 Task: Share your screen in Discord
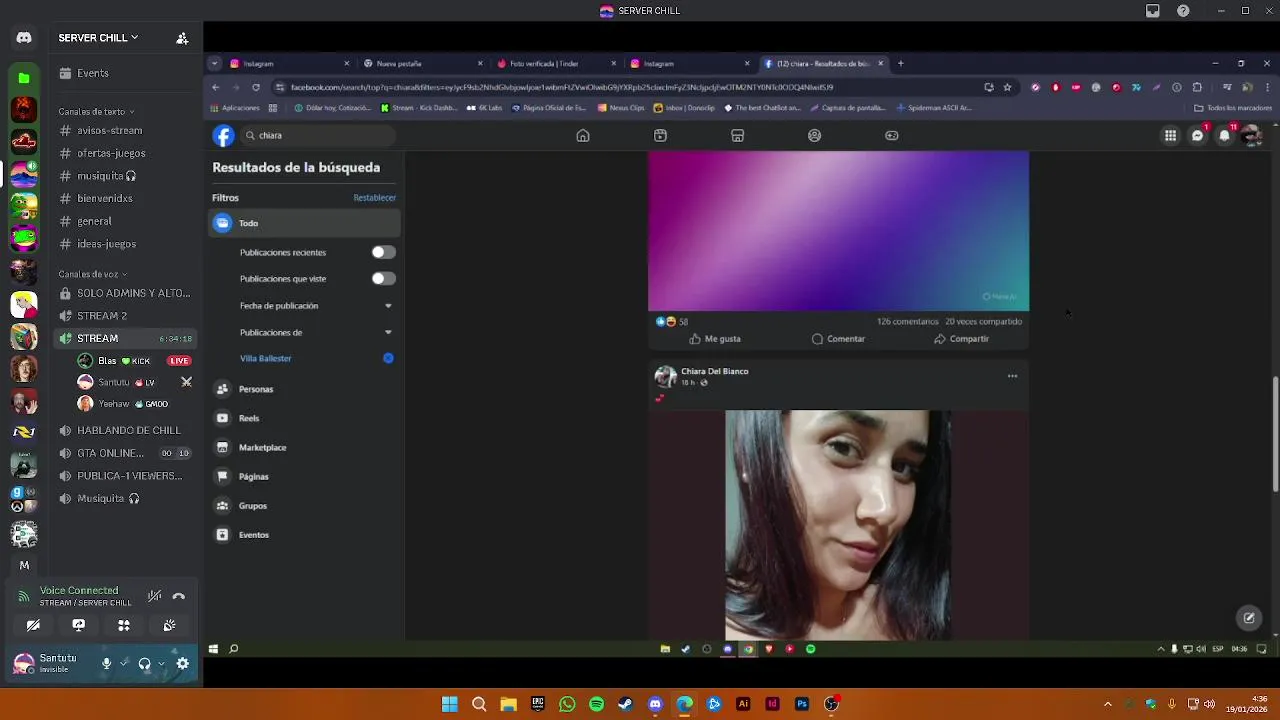coord(78,625)
